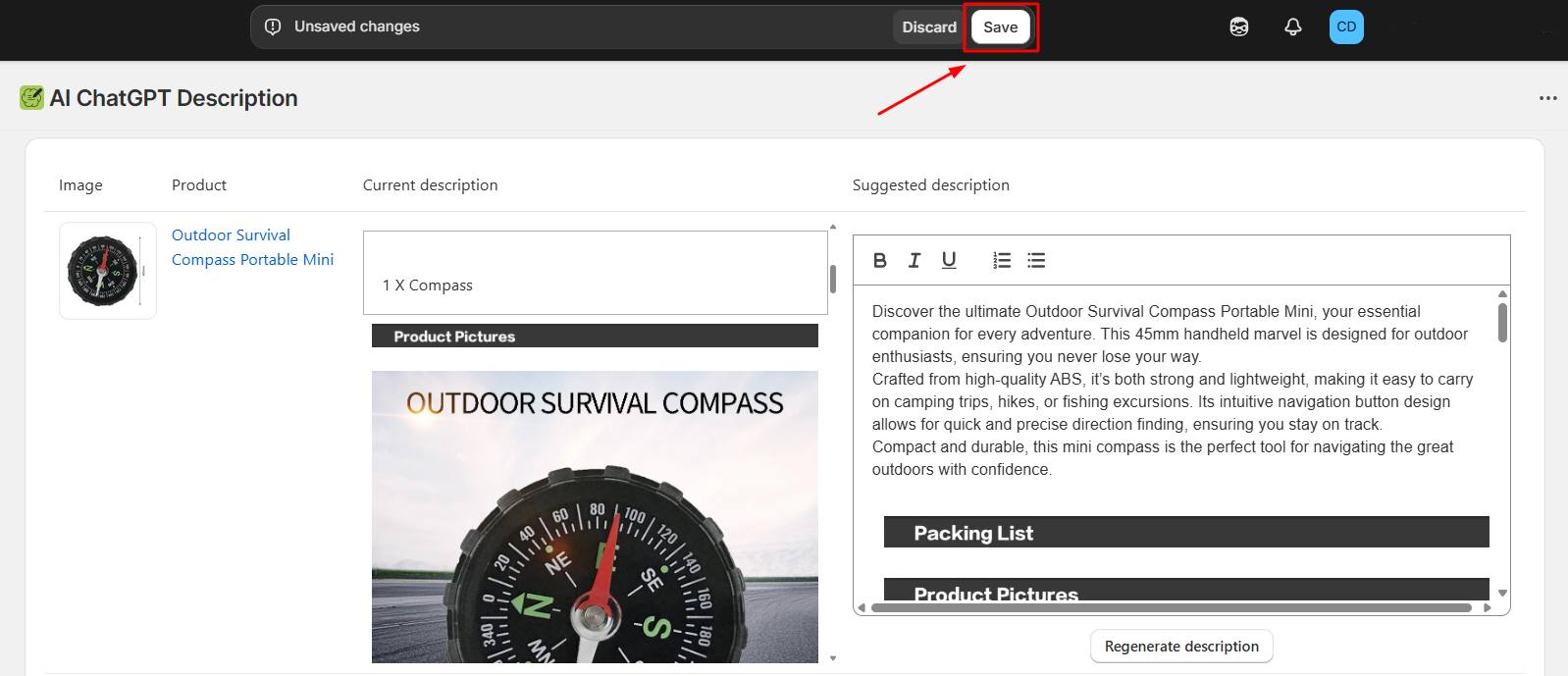Click the suggested description scroll-left arrow

pyautogui.click(x=862, y=608)
